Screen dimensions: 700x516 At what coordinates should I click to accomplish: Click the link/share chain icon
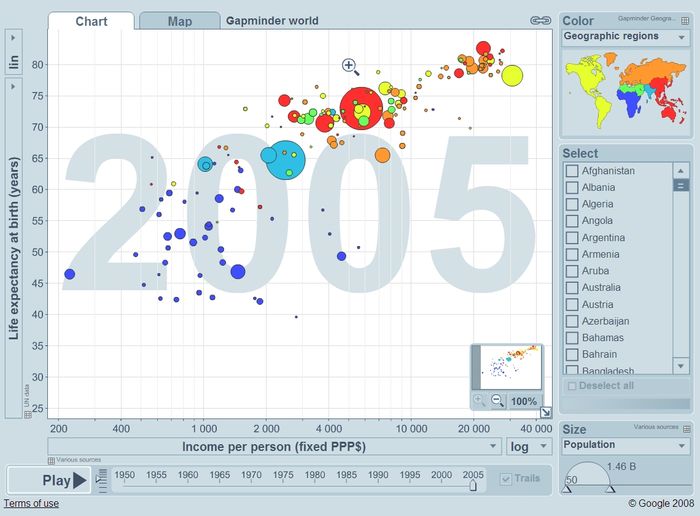tap(540, 21)
